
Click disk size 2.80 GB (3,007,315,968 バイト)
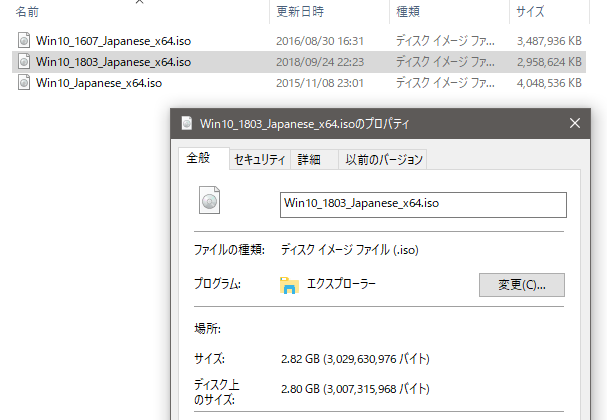pos(355,389)
